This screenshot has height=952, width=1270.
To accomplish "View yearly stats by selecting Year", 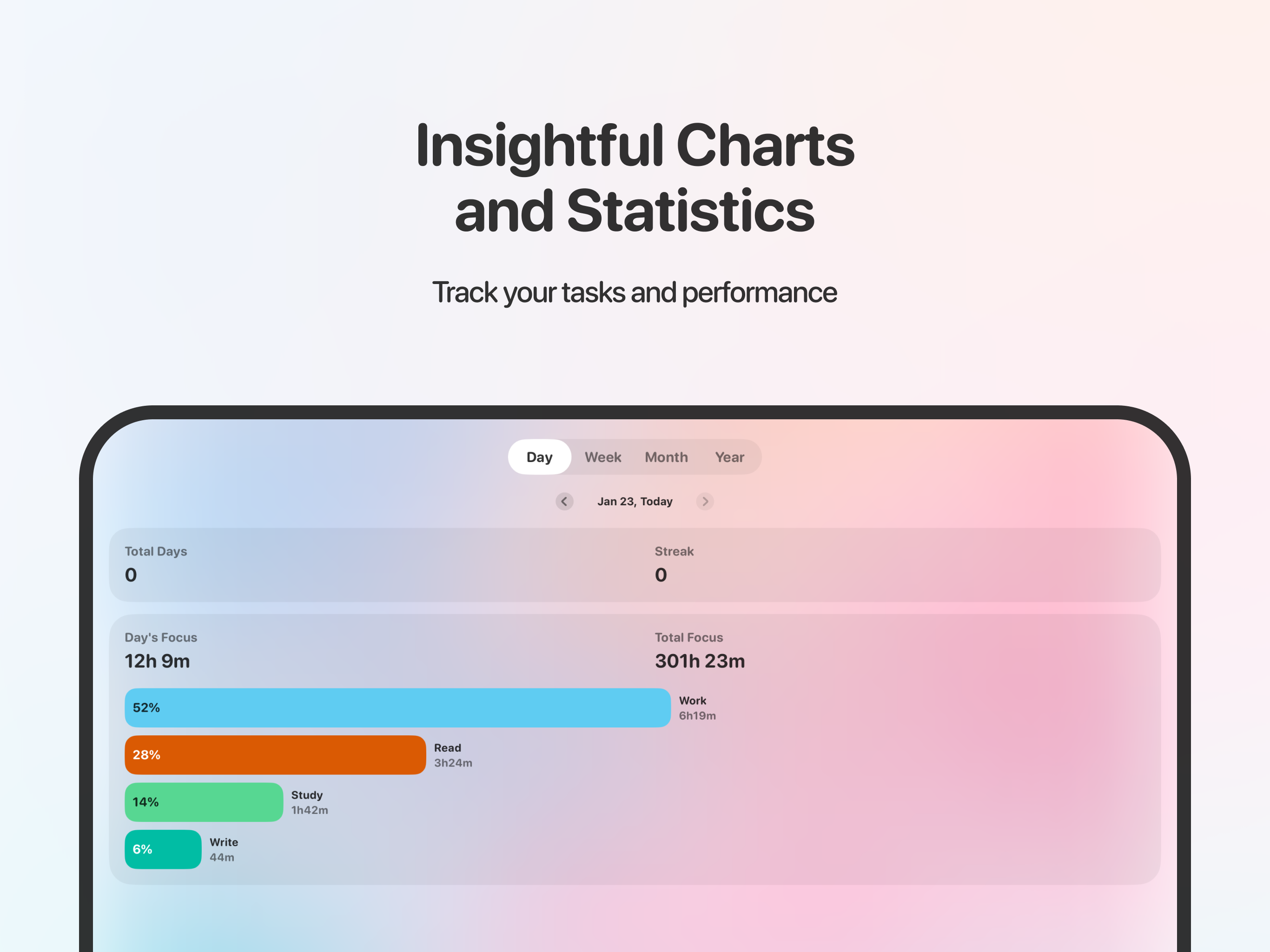I will click(730, 456).
